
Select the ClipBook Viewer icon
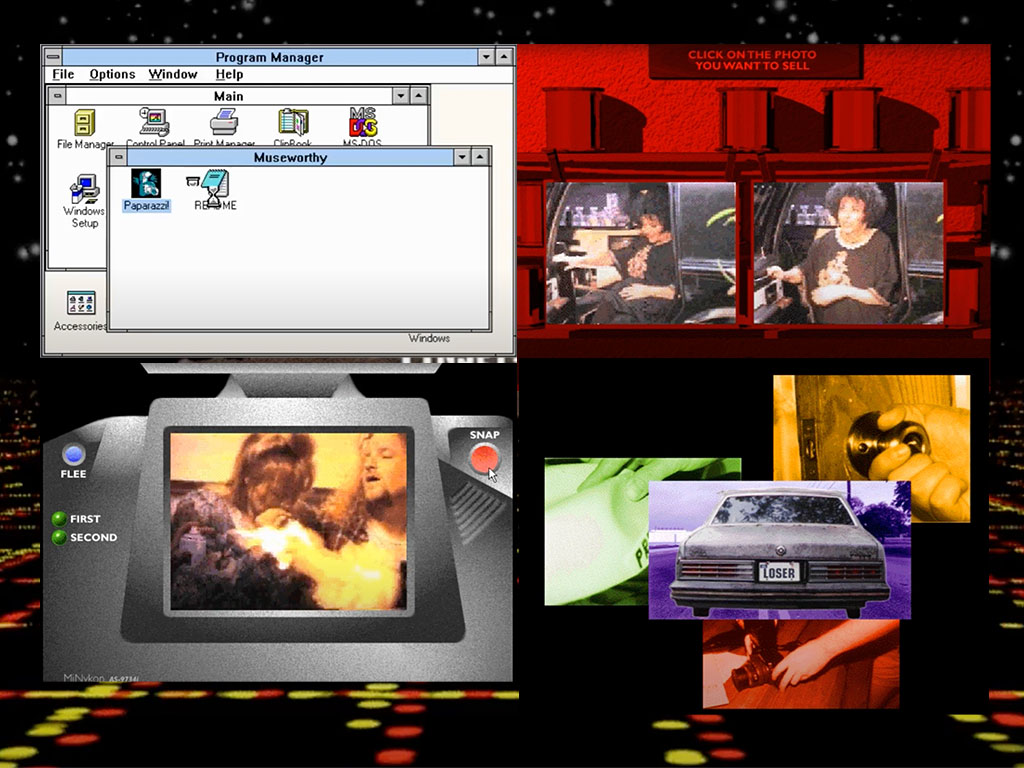point(293,124)
